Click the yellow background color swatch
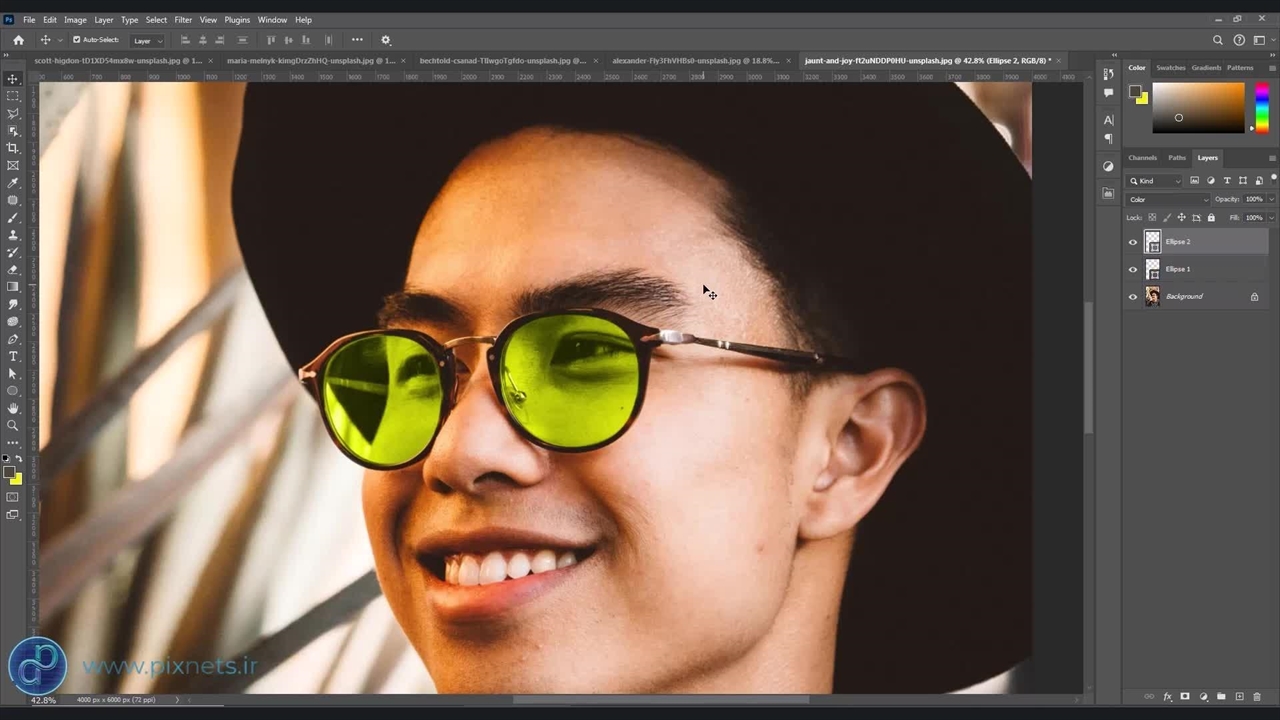1280x720 pixels. coord(16,479)
